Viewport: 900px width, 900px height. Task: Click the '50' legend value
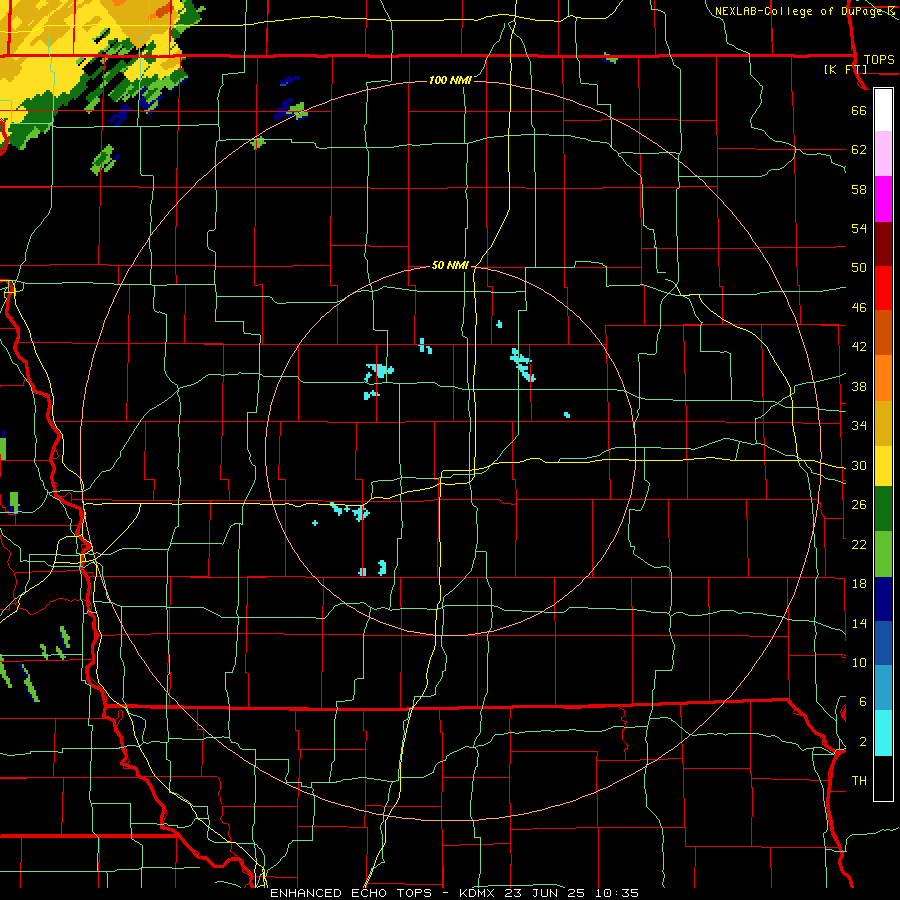tap(859, 268)
